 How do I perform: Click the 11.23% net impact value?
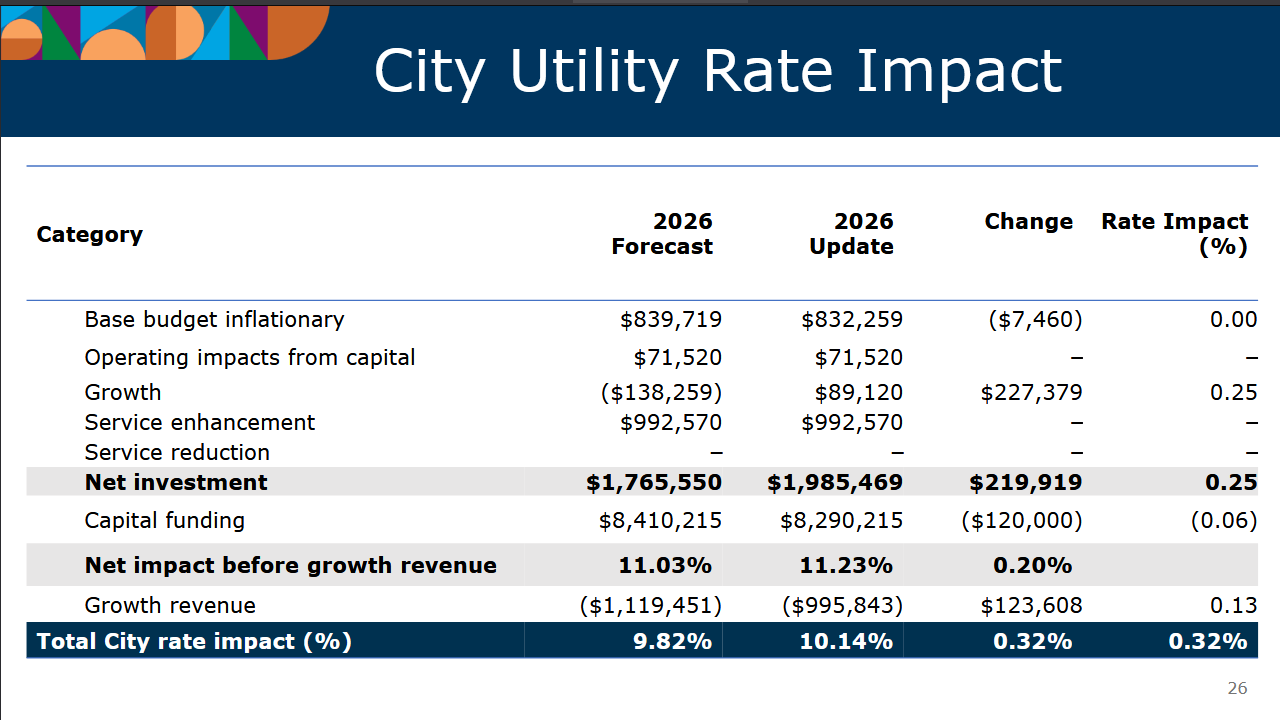tap(845, 566)
